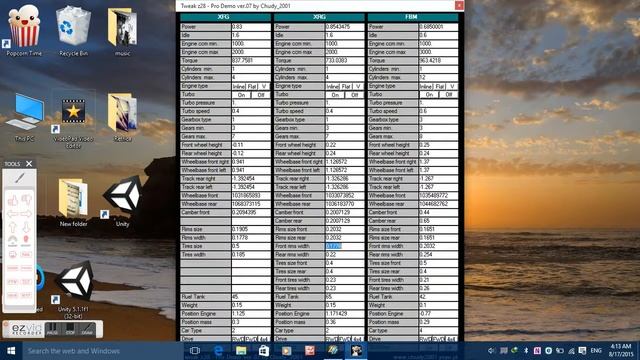Stop the ezvid recording
Image resolution: width=640 pixels, height=360 pixels.
70,329
